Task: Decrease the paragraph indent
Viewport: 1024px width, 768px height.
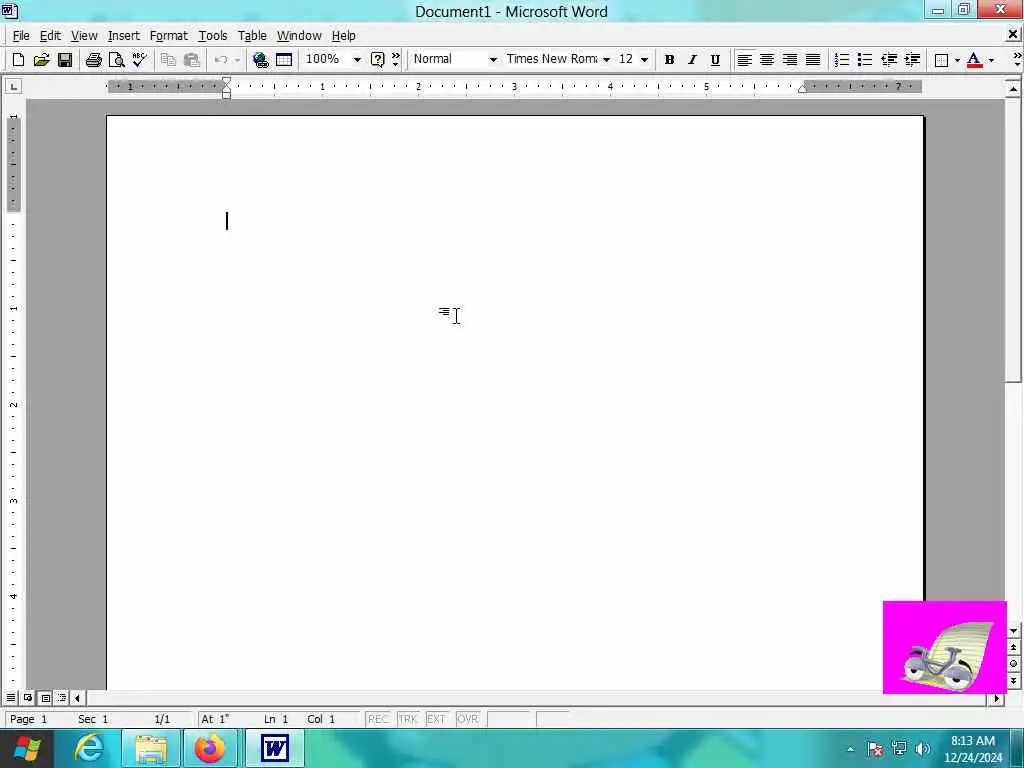Action: (x=889, y=60)
